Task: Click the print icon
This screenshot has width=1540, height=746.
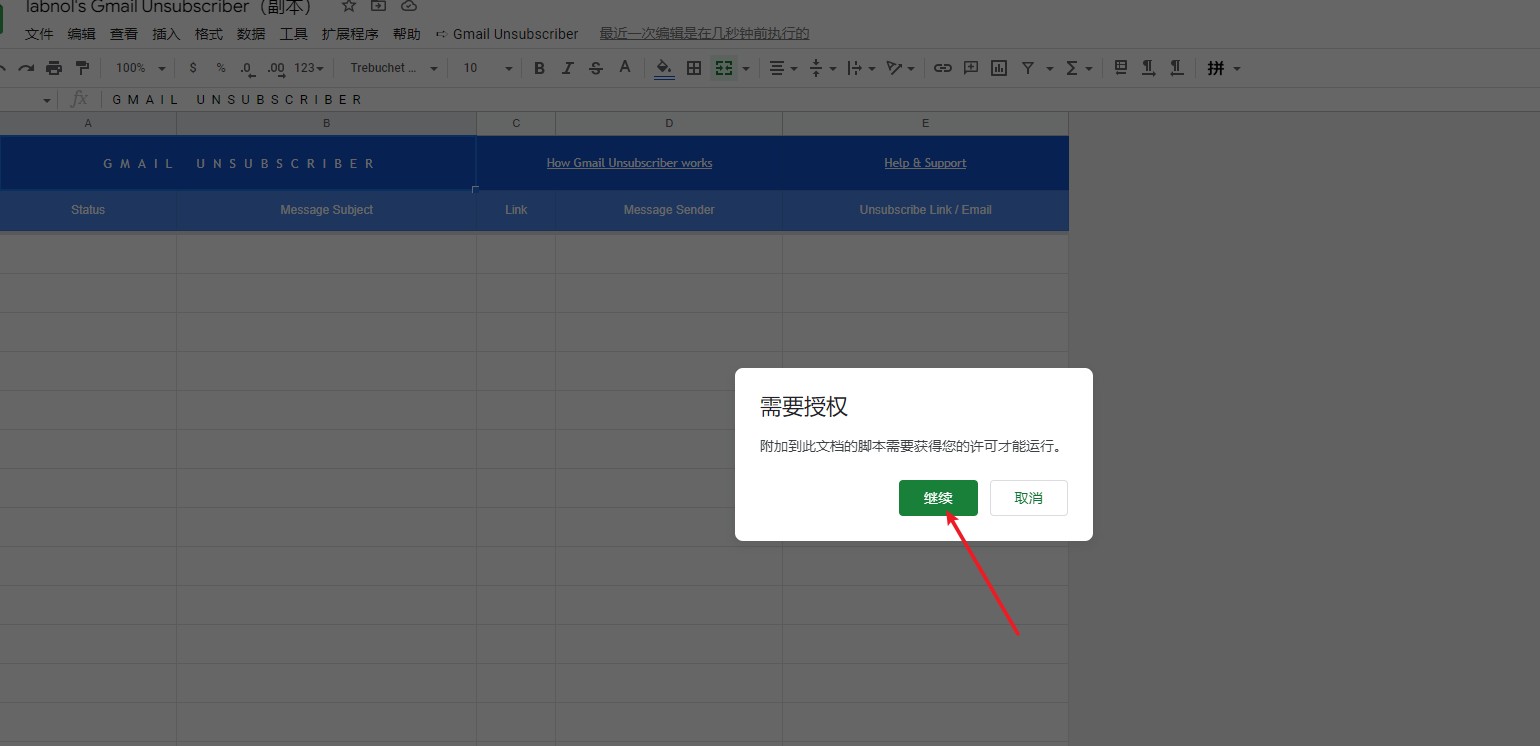Action: click(x=54, y=68)
